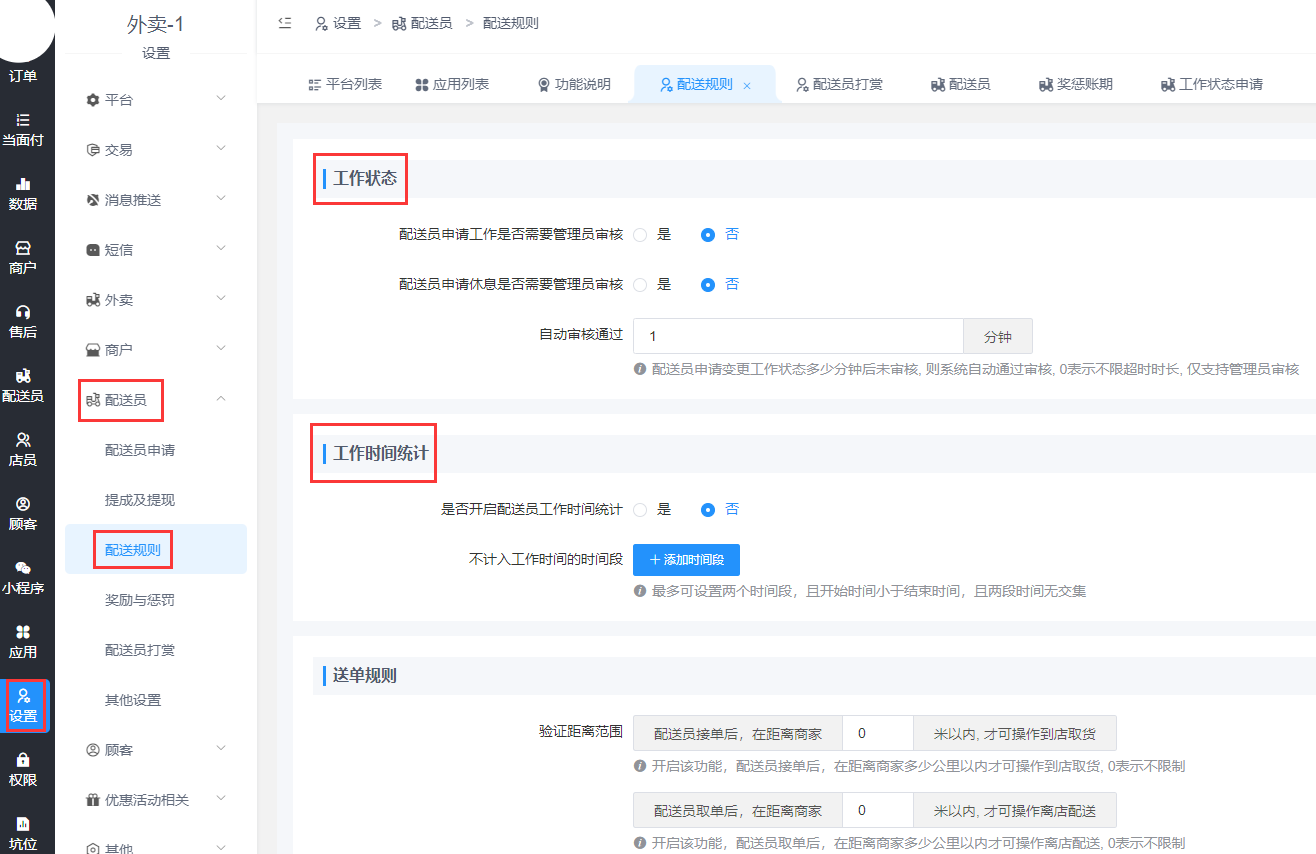Viewport: 1316px width, 854px height.
Task: Open 数据 statistics section
Action: [x=23, y=194]
